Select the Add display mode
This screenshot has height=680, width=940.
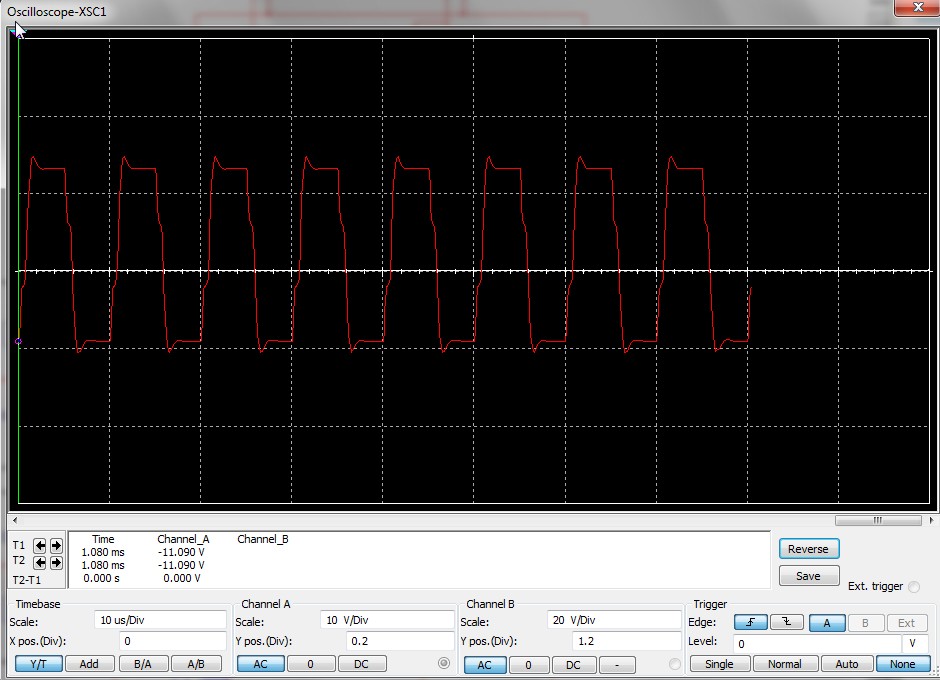click(x=89, y=664)
